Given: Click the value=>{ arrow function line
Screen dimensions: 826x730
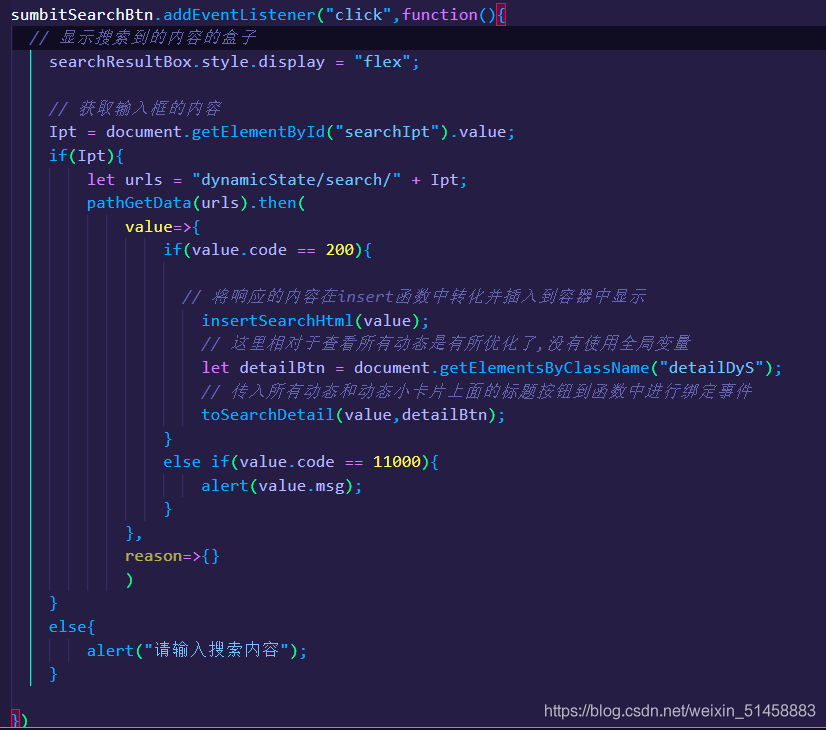Looking at the screenshot, I should click(x=163, y=227).
